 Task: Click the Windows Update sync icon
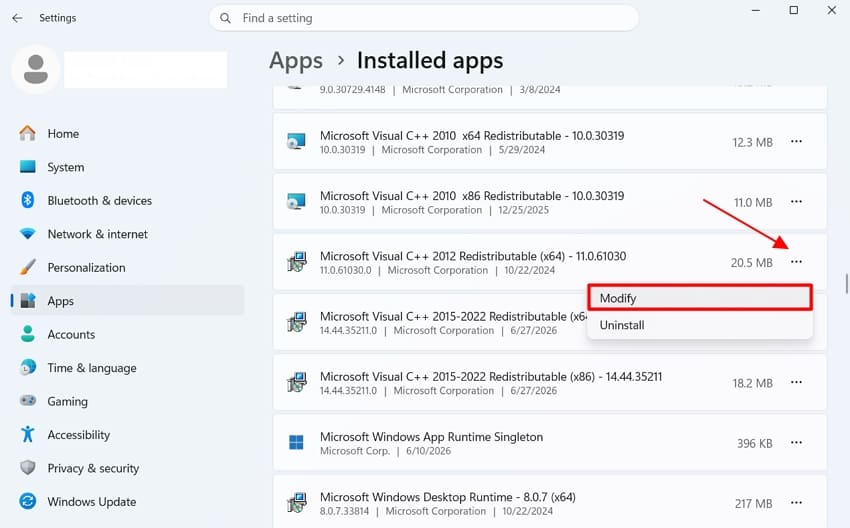[x=28, y=501]
